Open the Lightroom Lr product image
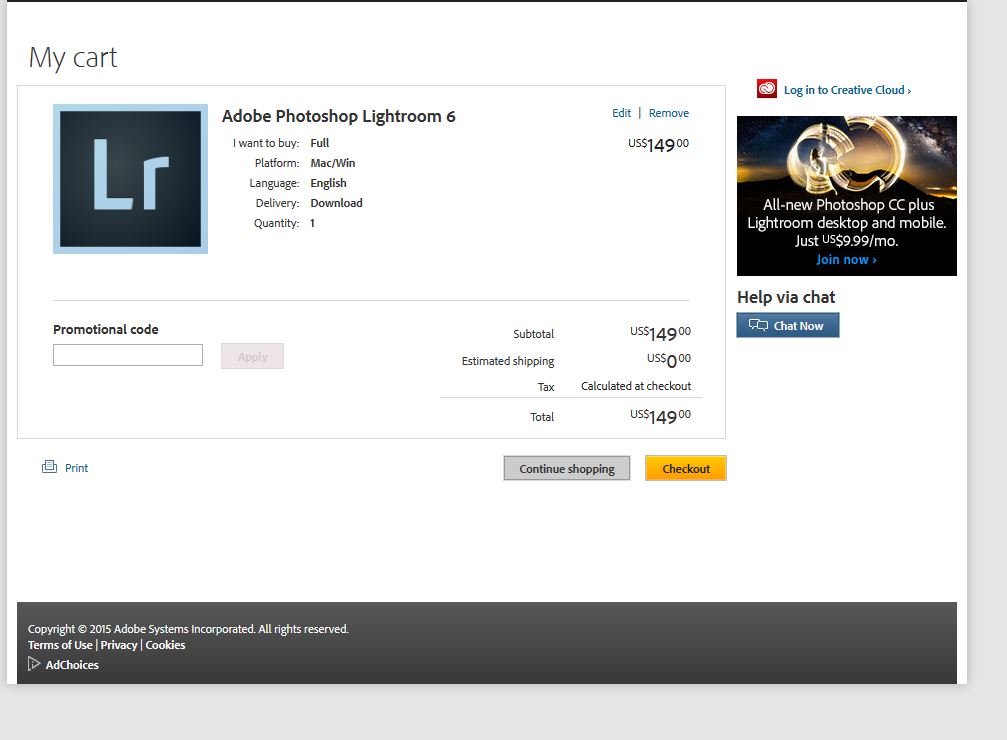Viewport: 1007px width, 740px height. pos(130,179)
